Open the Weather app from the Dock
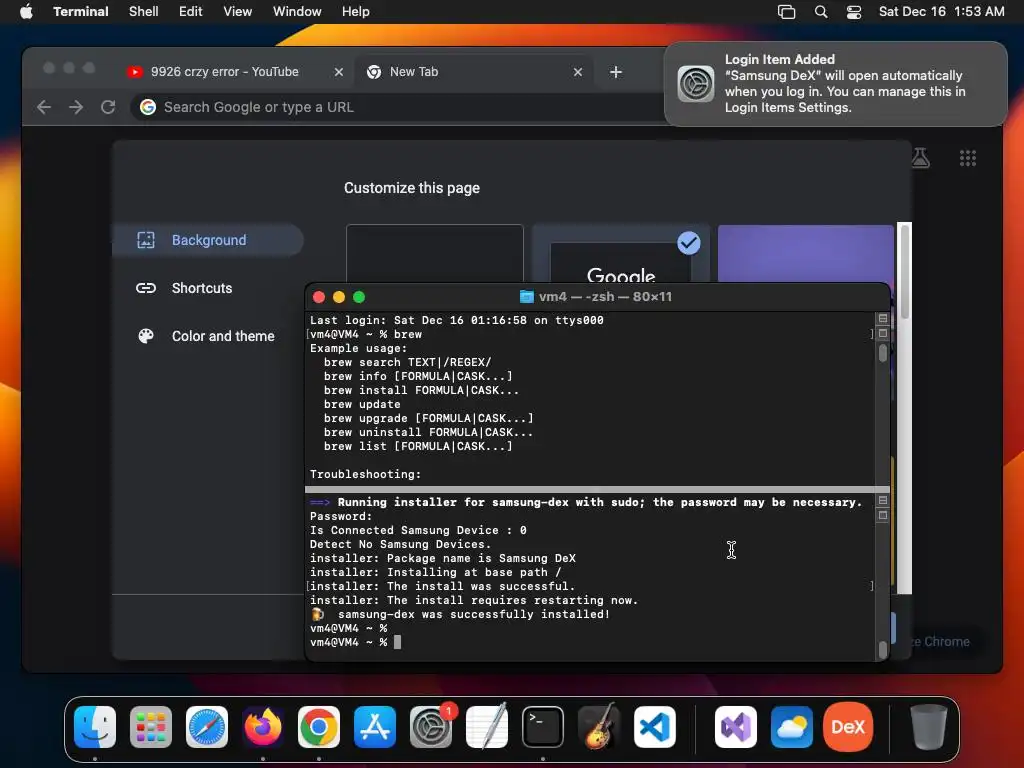 click(792, 727)
